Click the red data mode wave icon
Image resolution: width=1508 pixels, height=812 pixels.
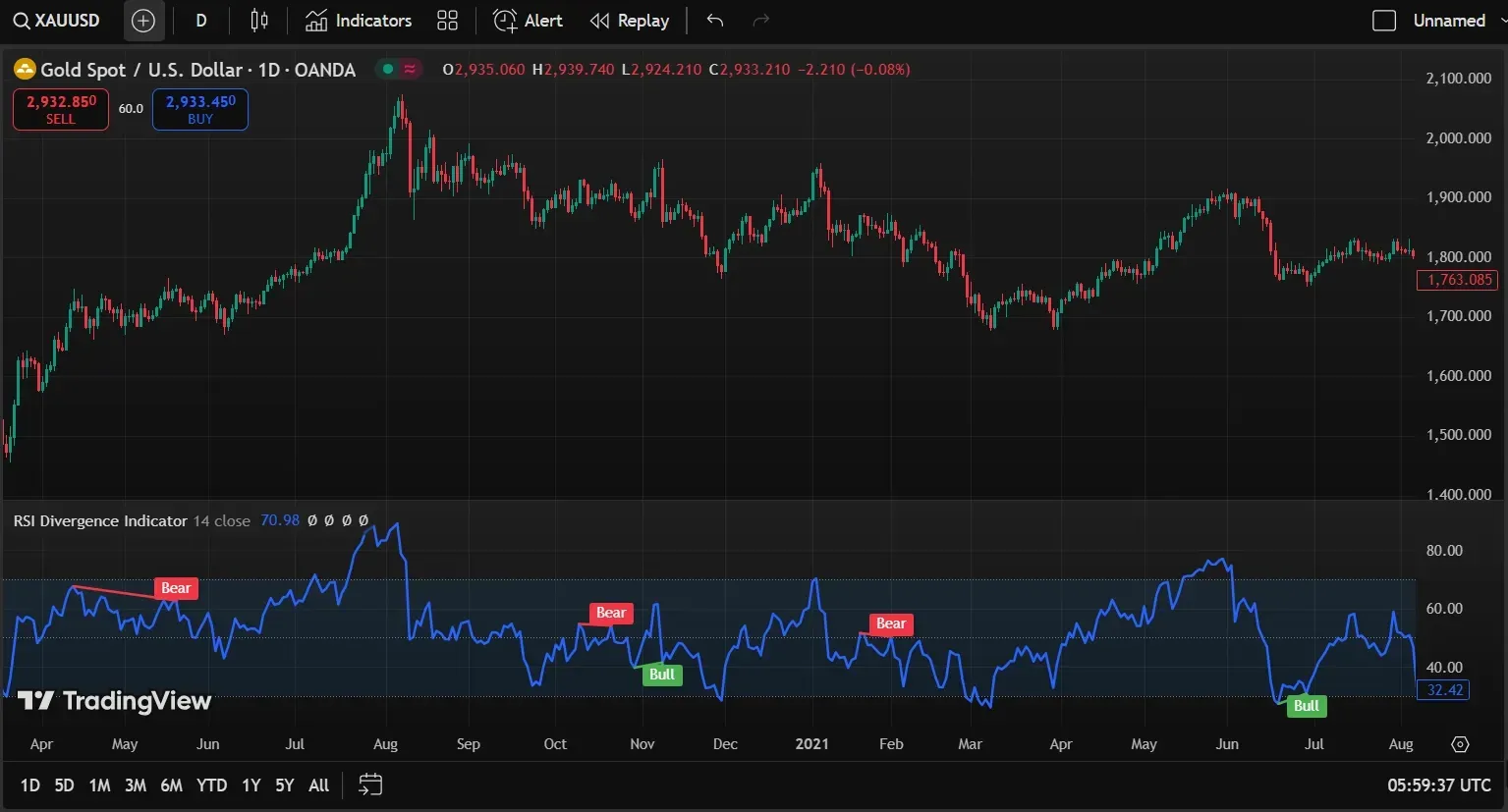[410, 69]
